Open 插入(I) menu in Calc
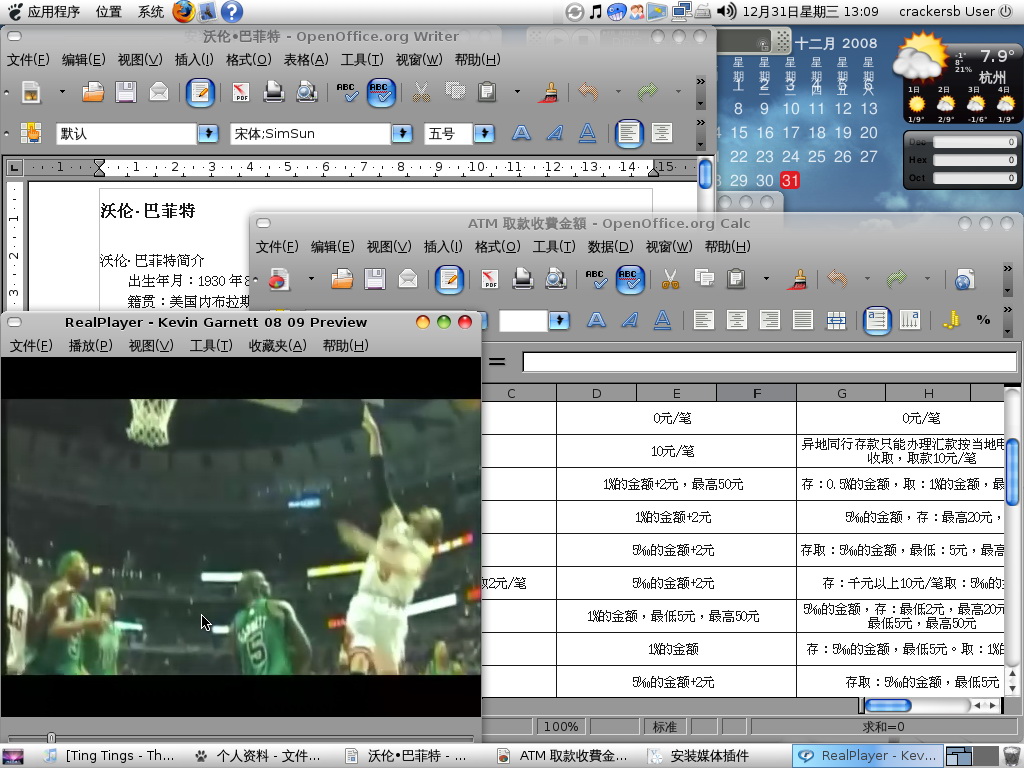The width and height of the screenshot is (1024, 768). (443, 246)
